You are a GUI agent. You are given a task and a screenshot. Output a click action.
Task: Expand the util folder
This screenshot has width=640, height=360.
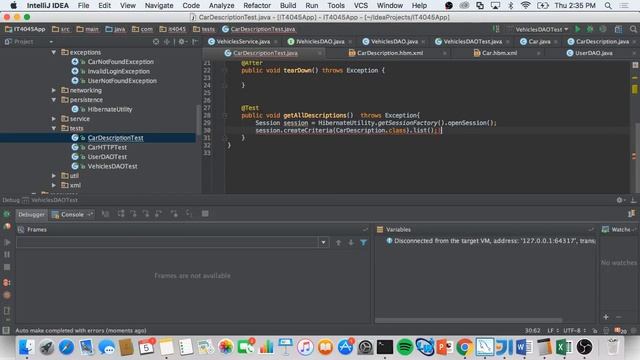click(53, 176)
